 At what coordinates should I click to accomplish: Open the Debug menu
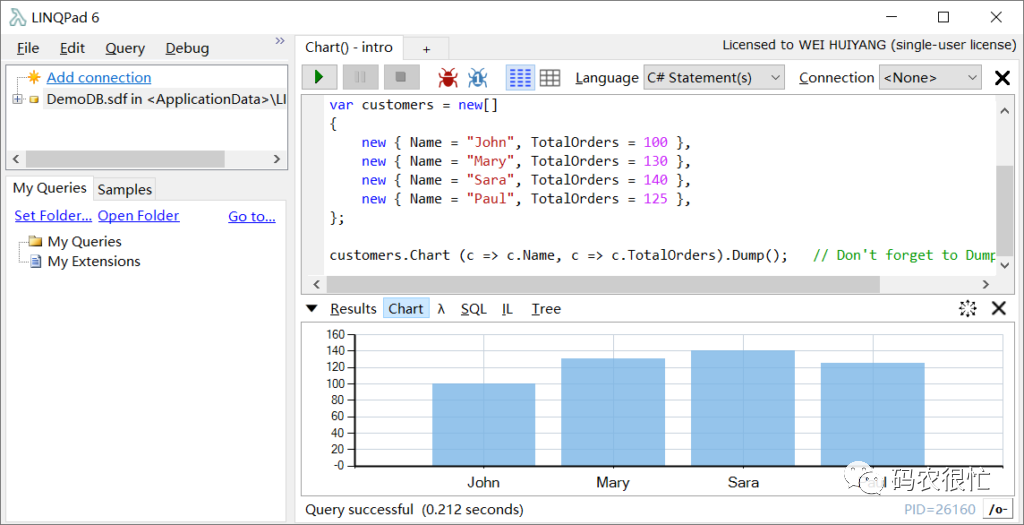(x=187, y=48)
